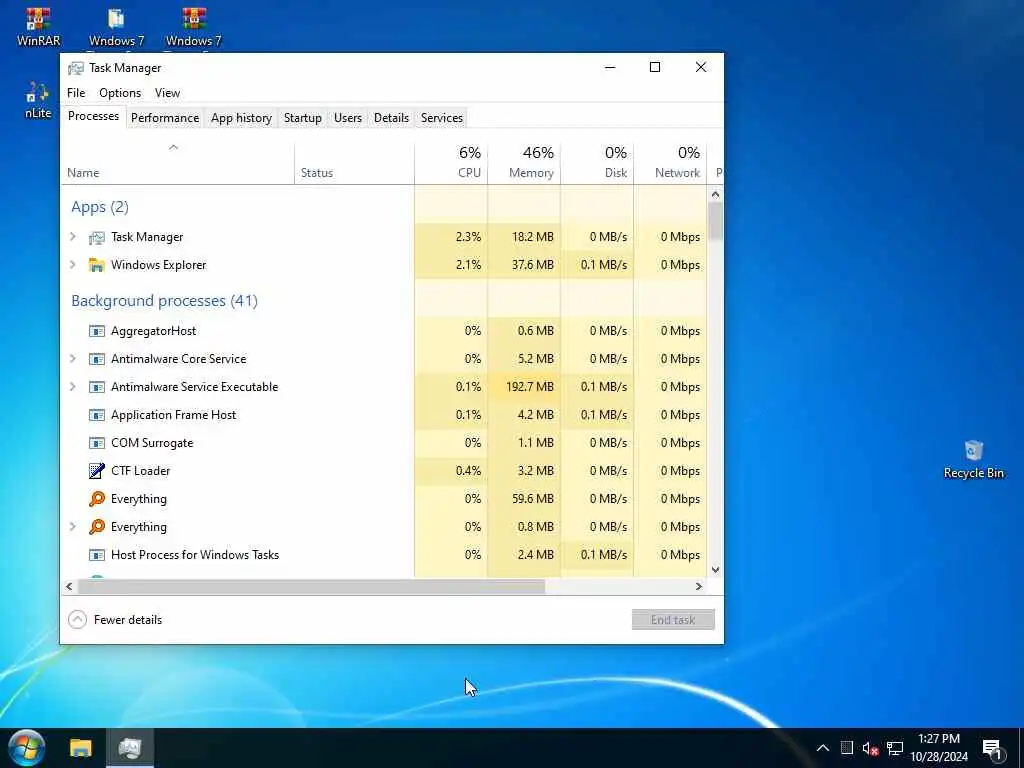
Task: Collapse view with Fewer details chevron
Action: [x=77, y=619]
